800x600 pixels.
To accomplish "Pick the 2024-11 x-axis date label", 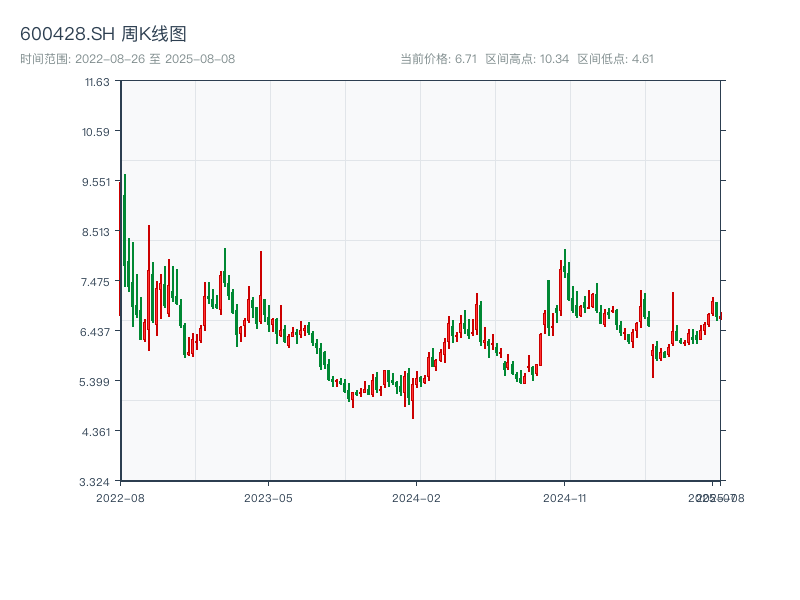I will pos(565,497).
